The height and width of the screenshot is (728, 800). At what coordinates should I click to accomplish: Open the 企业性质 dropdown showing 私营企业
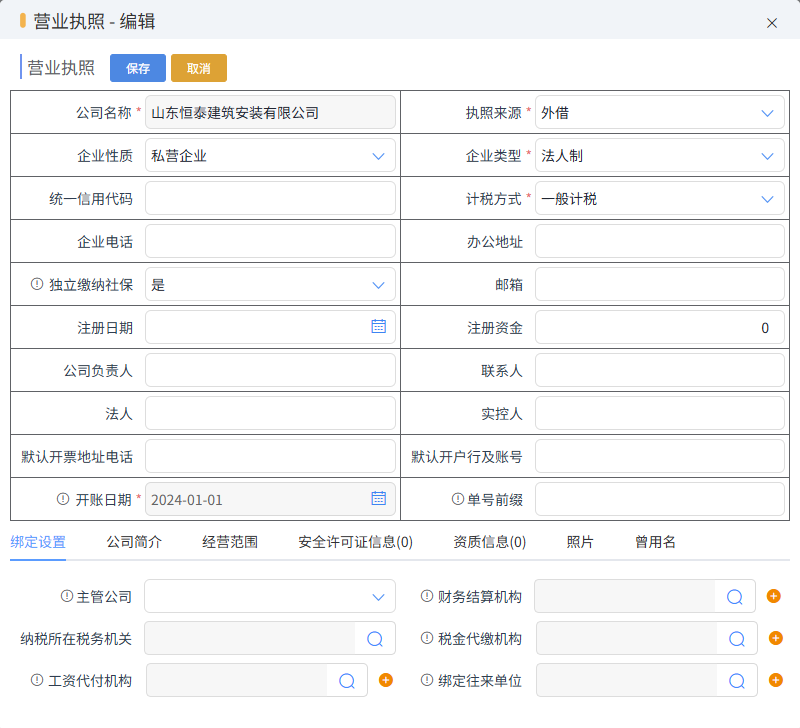pyautogui.click(x=270, y=156)
